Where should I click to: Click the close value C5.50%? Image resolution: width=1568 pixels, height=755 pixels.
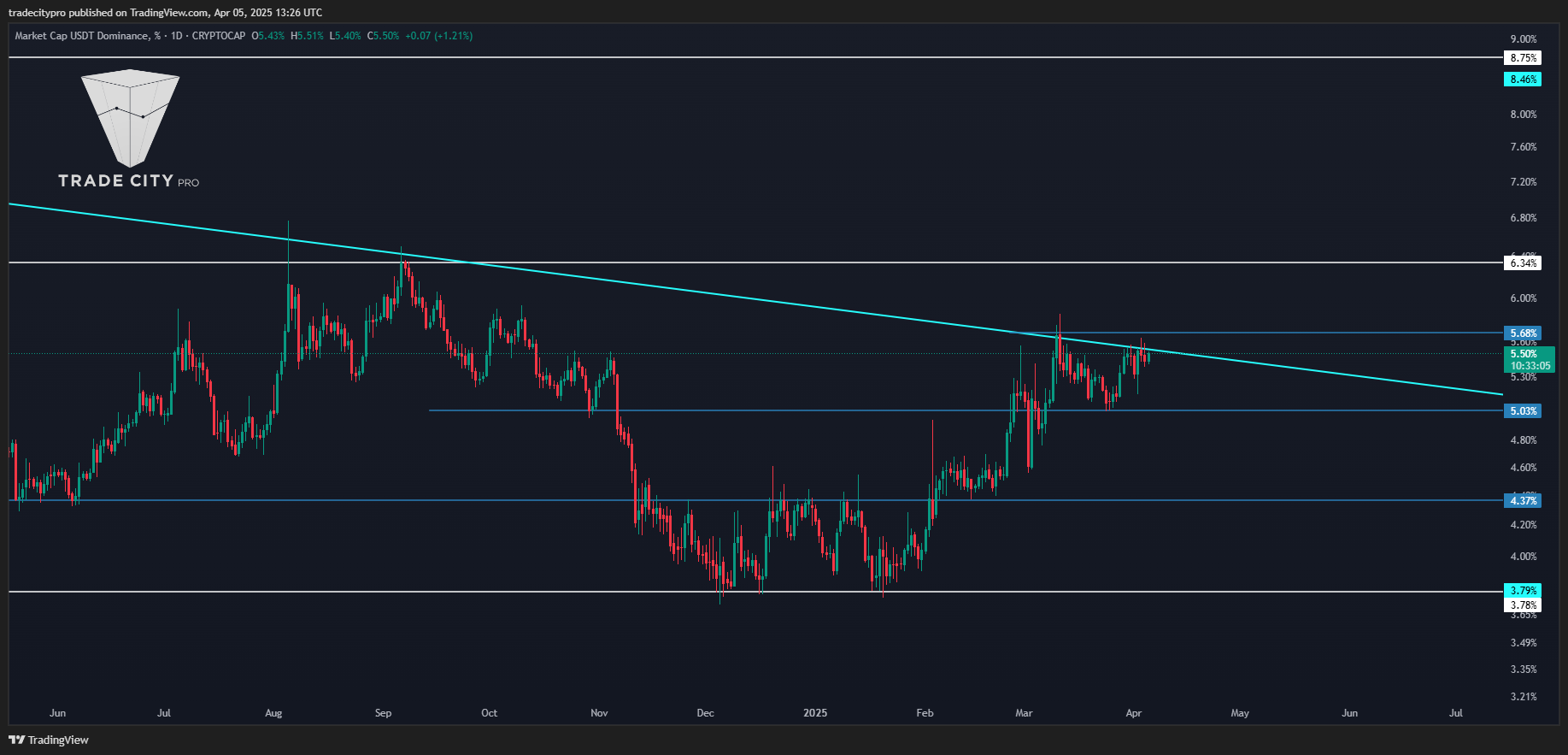click(x=383, y=36)
